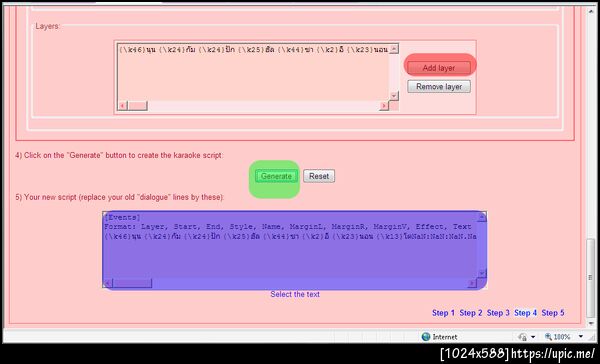Navigate to Step 4 link
The height and width of the screenshot is (364, 600).
point(525,313)
